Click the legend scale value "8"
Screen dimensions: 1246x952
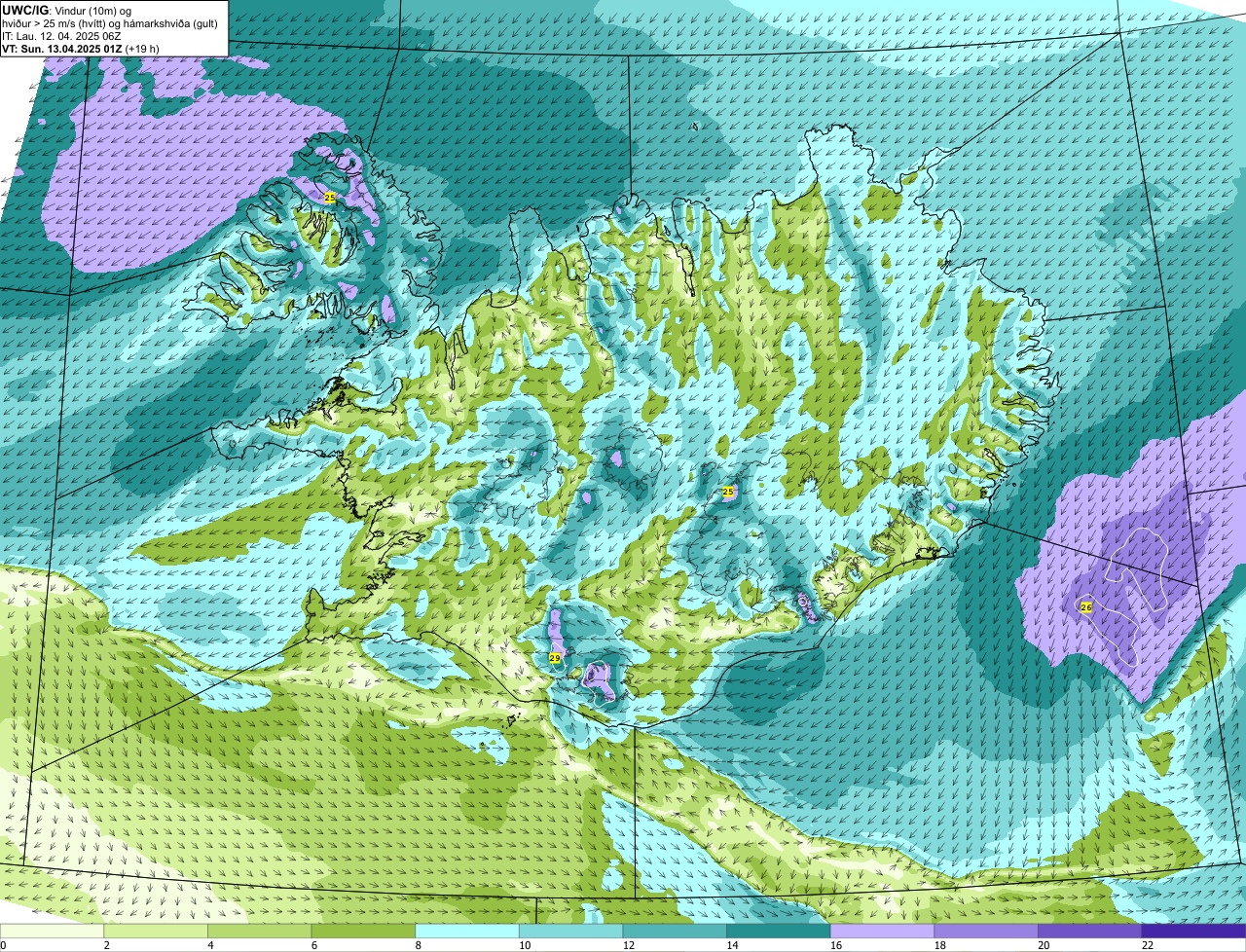click(418, 945)
